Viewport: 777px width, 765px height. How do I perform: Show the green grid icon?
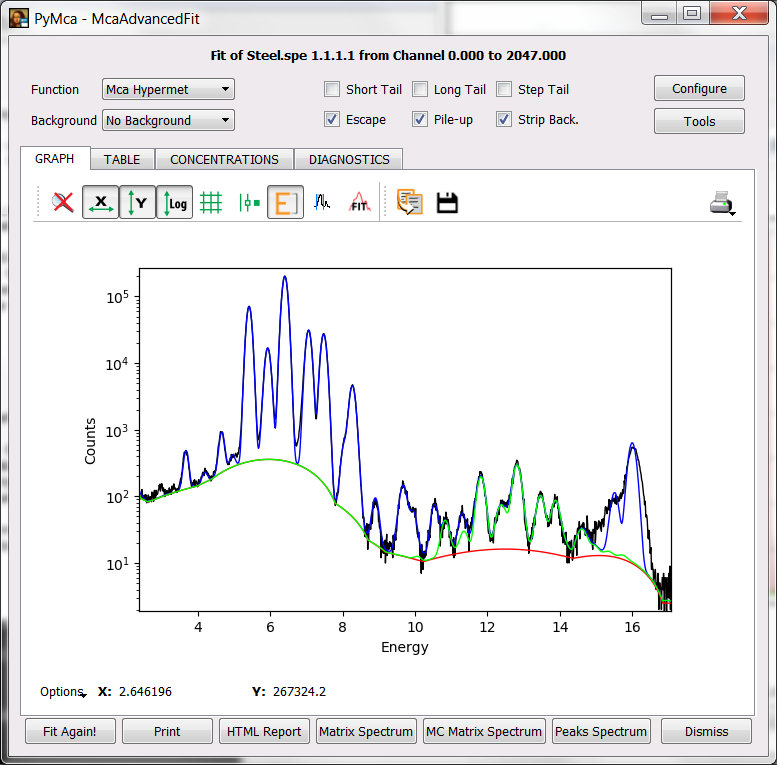211,202
